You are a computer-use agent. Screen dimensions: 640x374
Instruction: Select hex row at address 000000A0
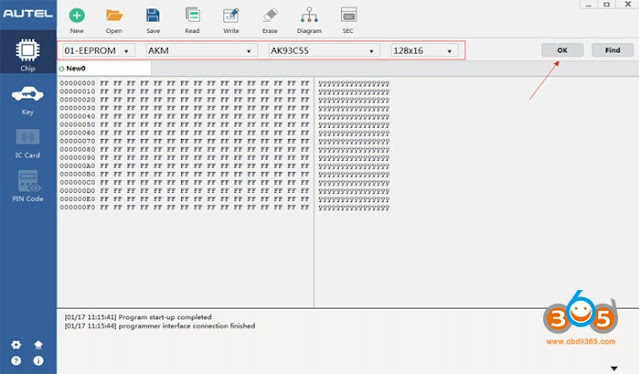[184, 166]
